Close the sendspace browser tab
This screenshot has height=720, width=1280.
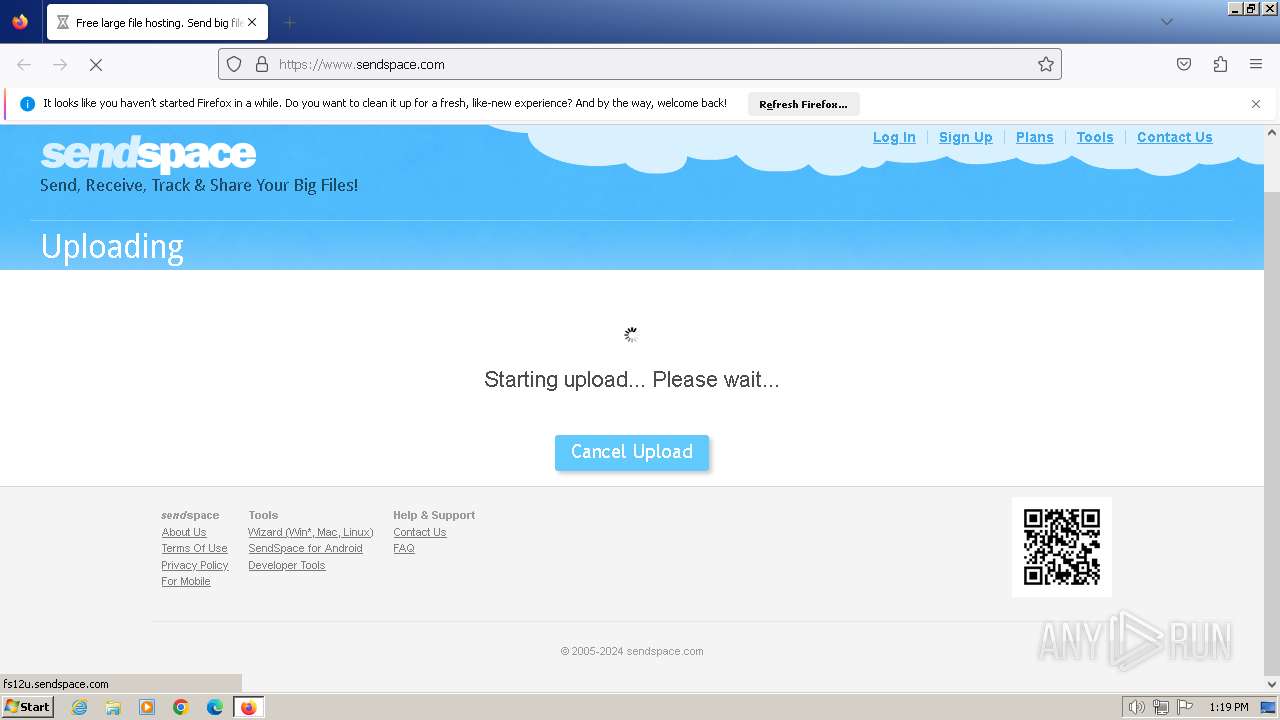point(252,22)
